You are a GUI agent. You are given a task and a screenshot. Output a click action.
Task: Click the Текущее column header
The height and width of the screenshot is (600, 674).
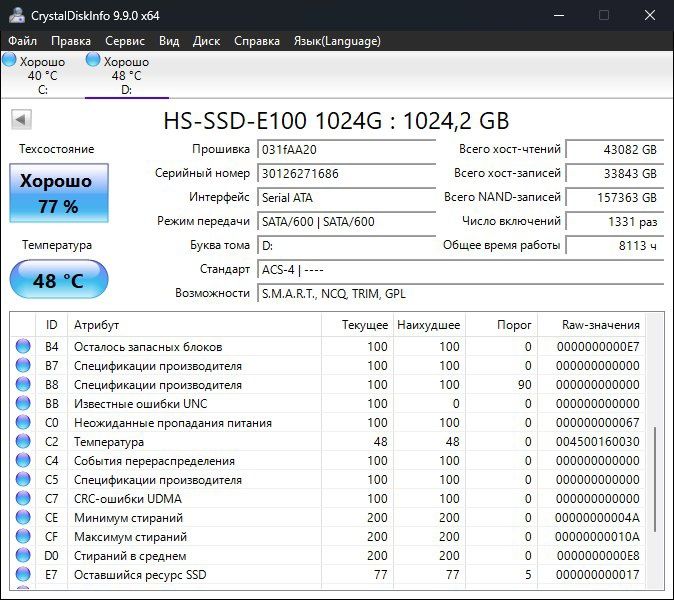tap(357, 325)
